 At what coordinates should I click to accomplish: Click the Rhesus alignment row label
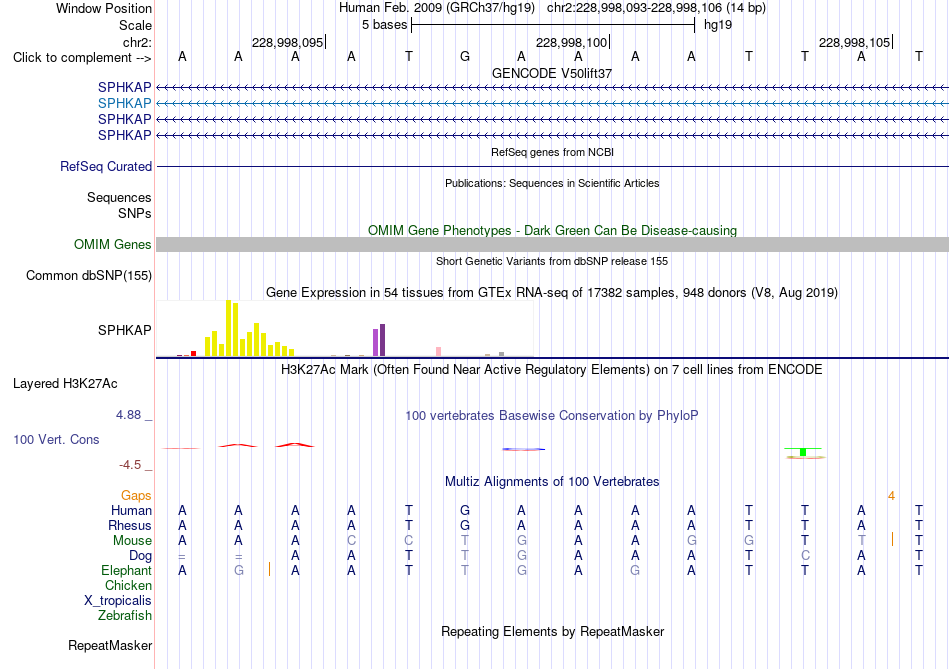pos(130,525)
